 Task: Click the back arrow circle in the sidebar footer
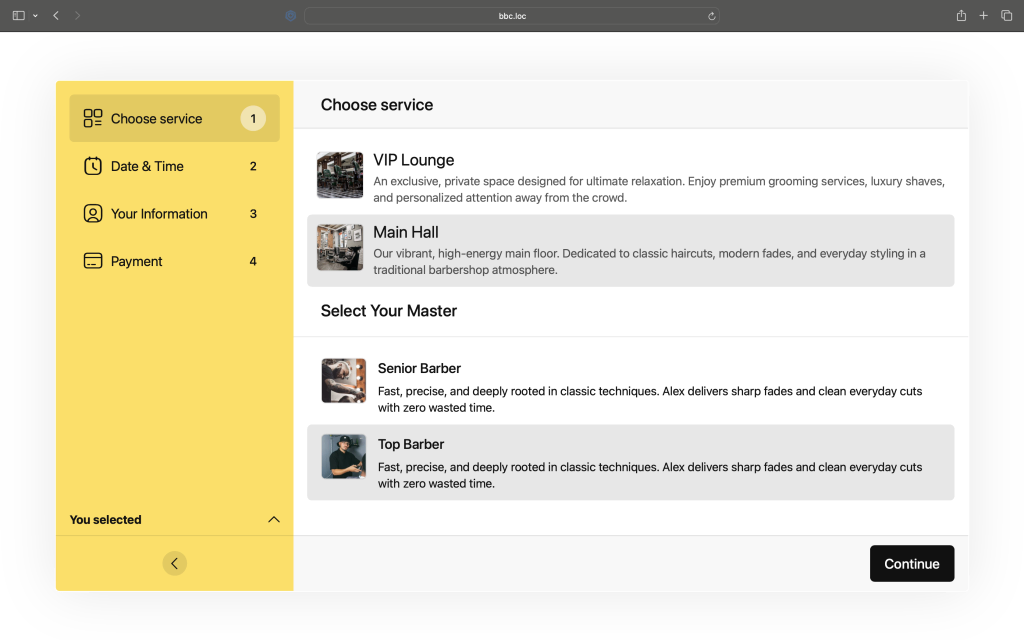click(x=174, y=564)
